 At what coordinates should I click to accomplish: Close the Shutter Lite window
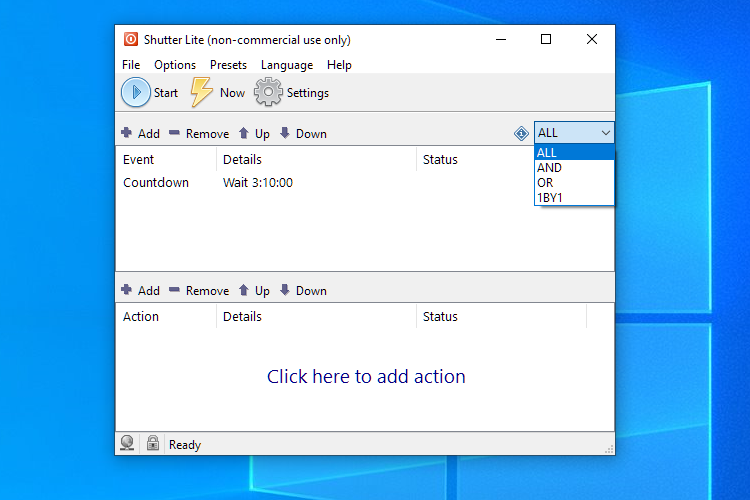[592, 39]
